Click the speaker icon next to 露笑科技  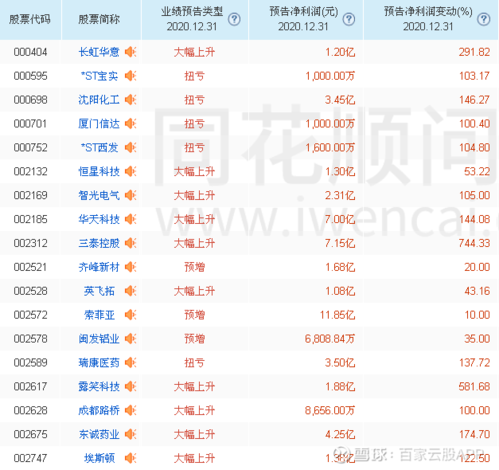click(x=130, y=386)
